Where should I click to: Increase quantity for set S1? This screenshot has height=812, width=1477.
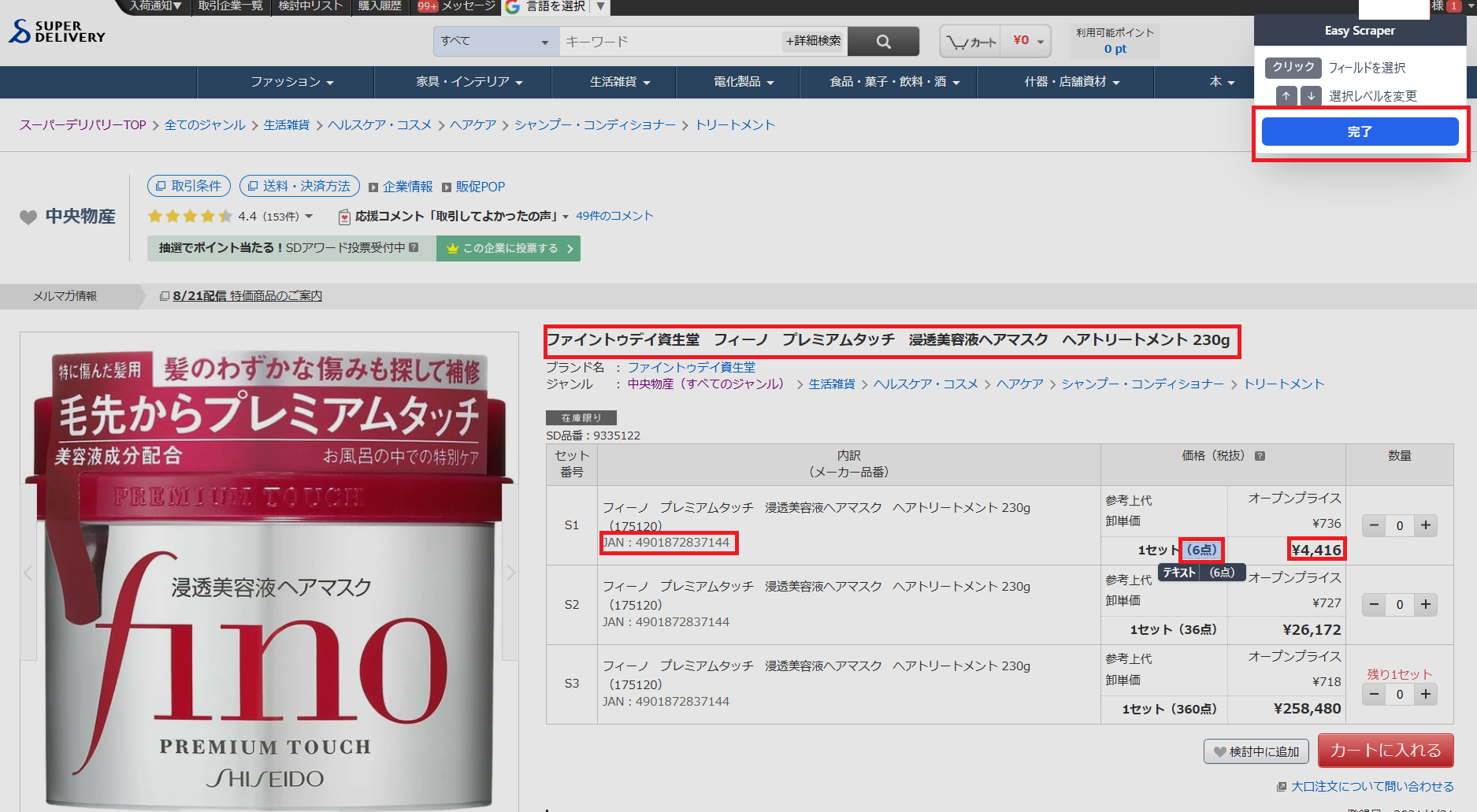tap(1426, 525)
